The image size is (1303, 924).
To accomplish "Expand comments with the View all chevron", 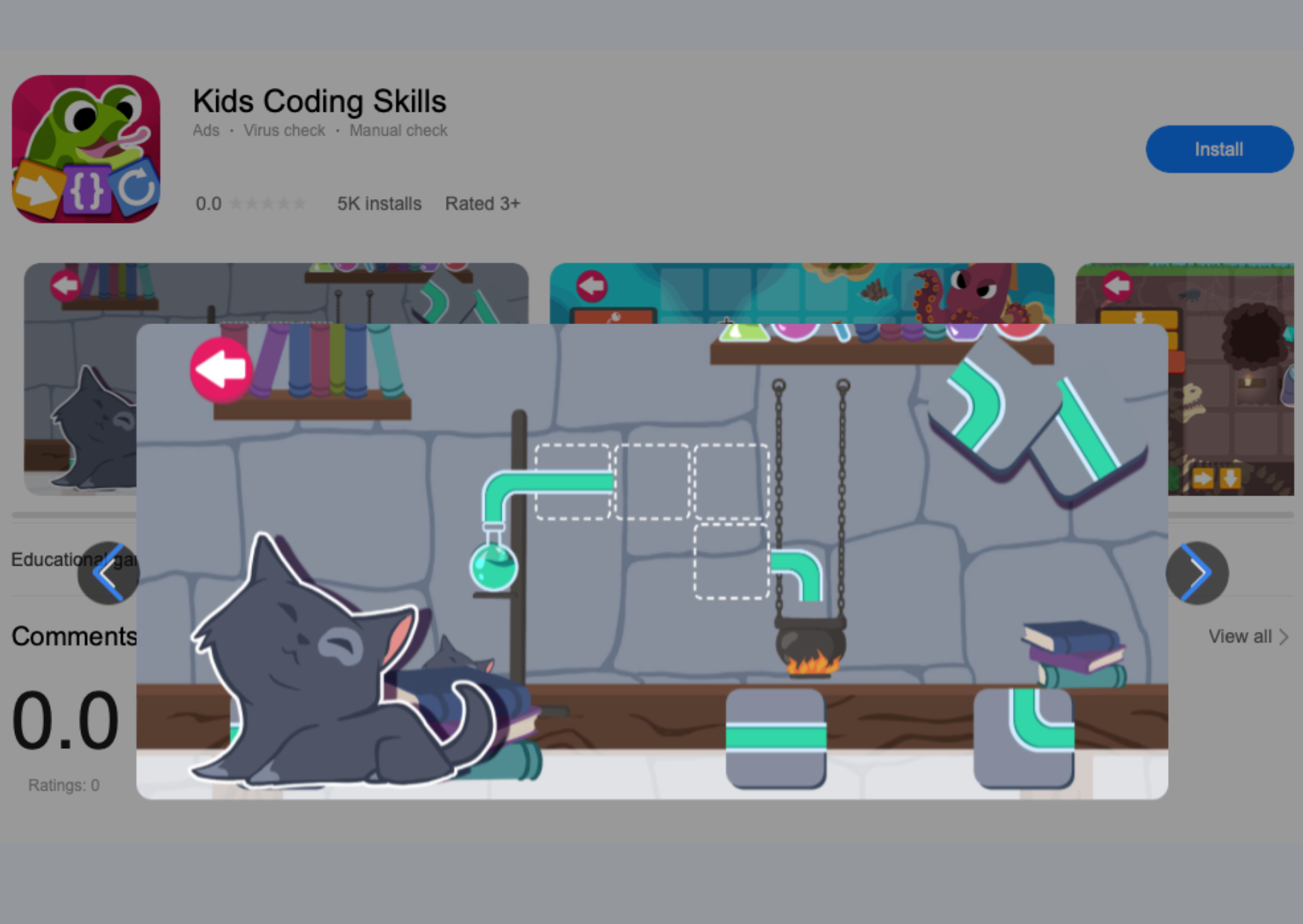I will click(x=1284, y=637).
